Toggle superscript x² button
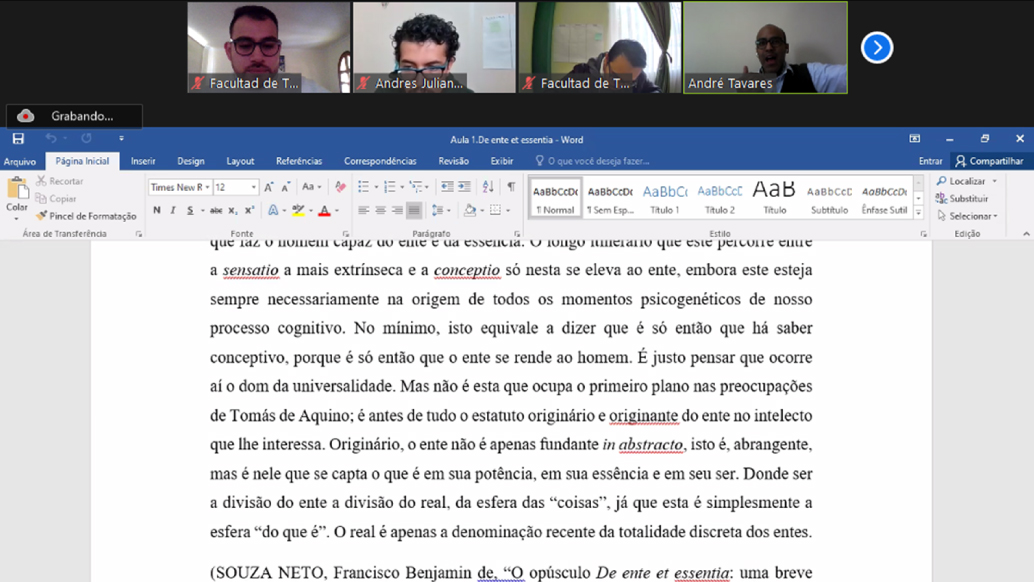The width and height of the screenshot is (1034, 582). coord(249,210)
